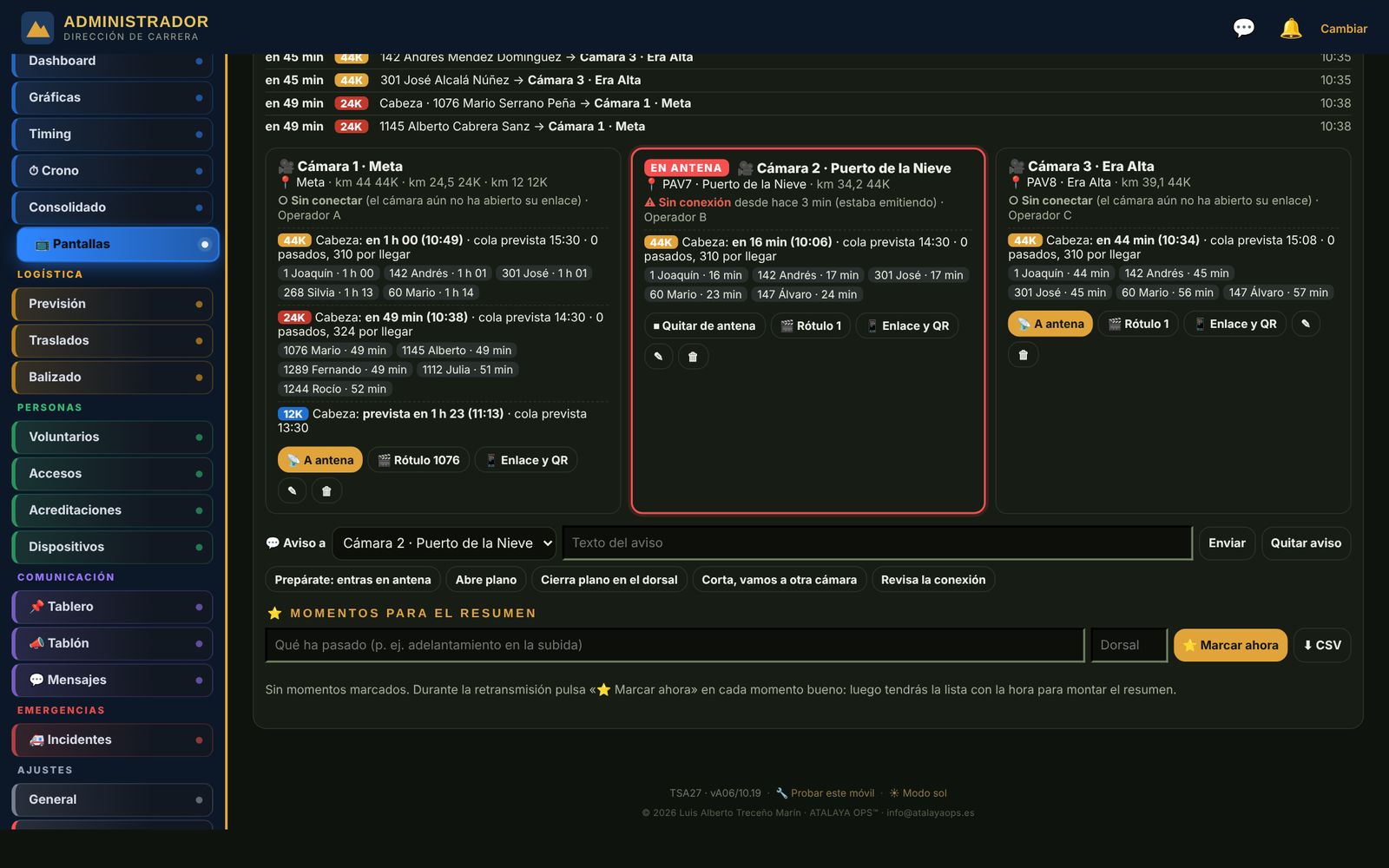Open the notifications bell icon
Screen dimensions: 1389x868
[1291, 28]
